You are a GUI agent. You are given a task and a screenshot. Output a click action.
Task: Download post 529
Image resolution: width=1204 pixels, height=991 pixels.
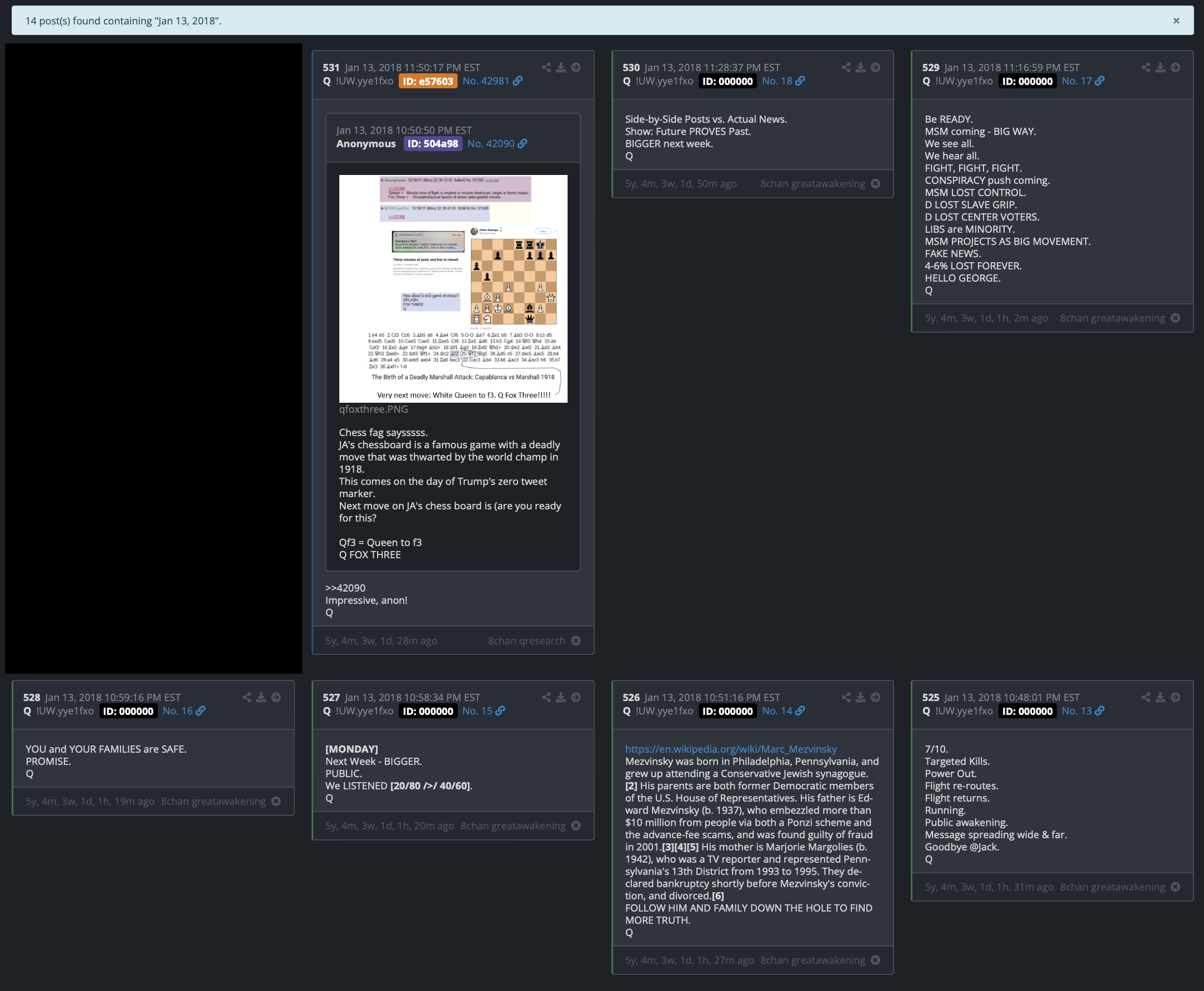tap(1160, 67)
